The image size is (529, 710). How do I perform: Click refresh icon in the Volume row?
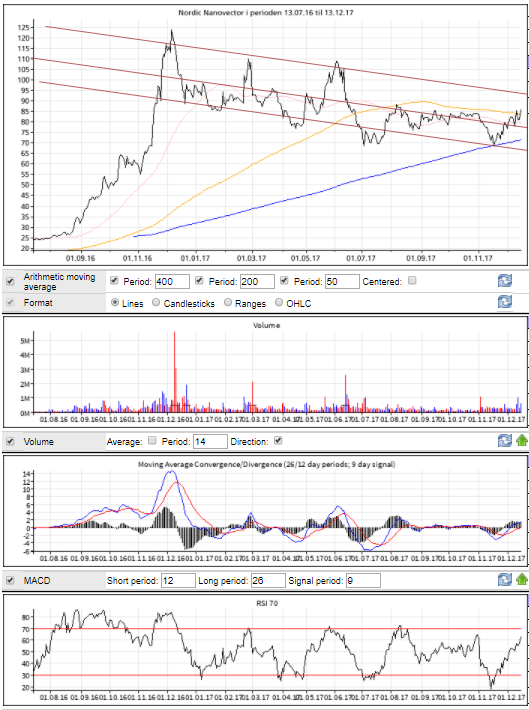(x=505, y=441)
